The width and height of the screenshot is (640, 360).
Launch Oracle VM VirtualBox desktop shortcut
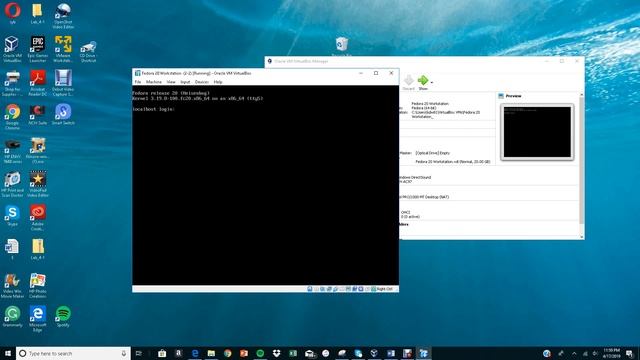point(12,49)
